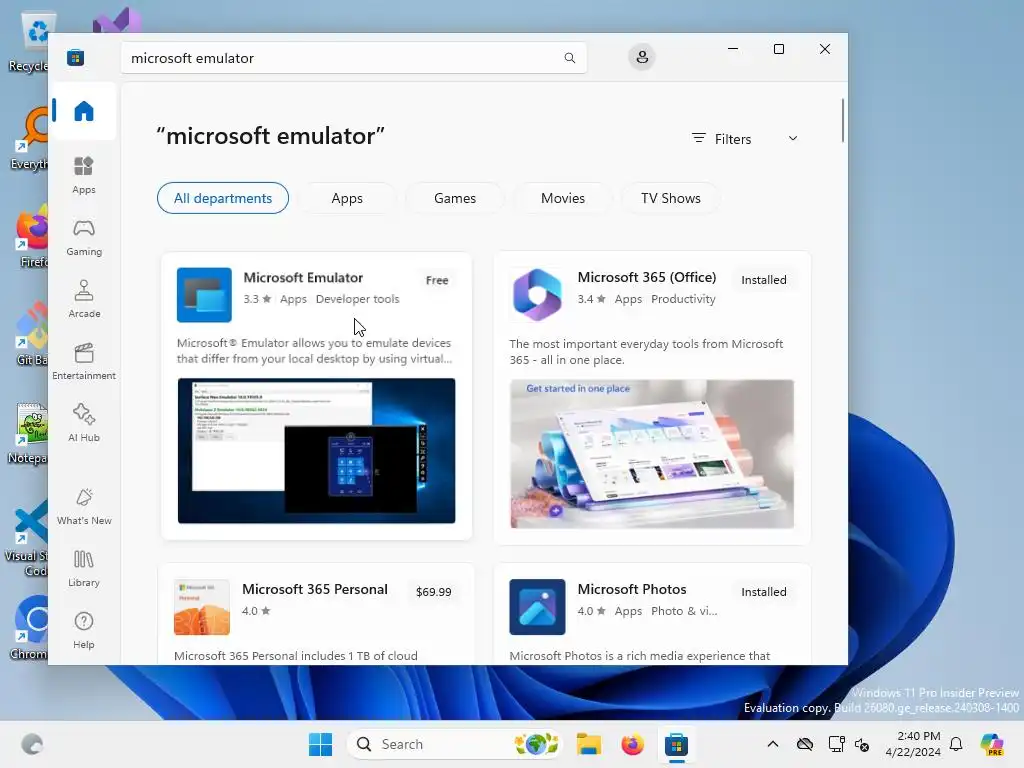Open the Microsoft 365 Personal title link
The image size is (1024, 768).
point(315,589)
